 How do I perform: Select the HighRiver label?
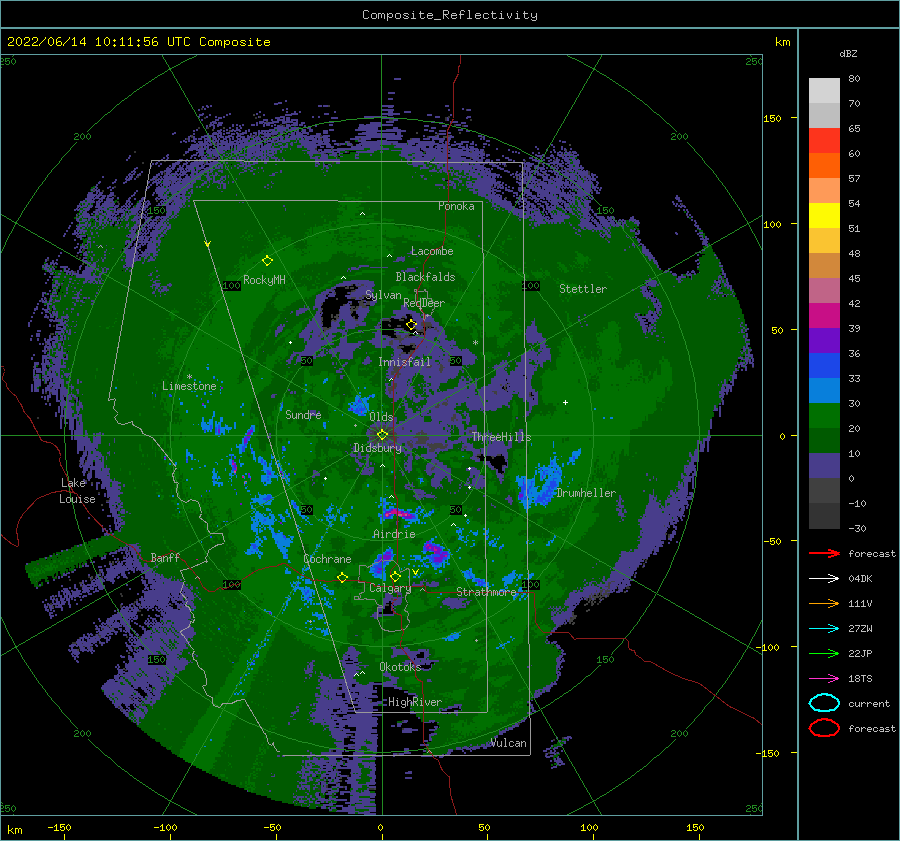414,702
